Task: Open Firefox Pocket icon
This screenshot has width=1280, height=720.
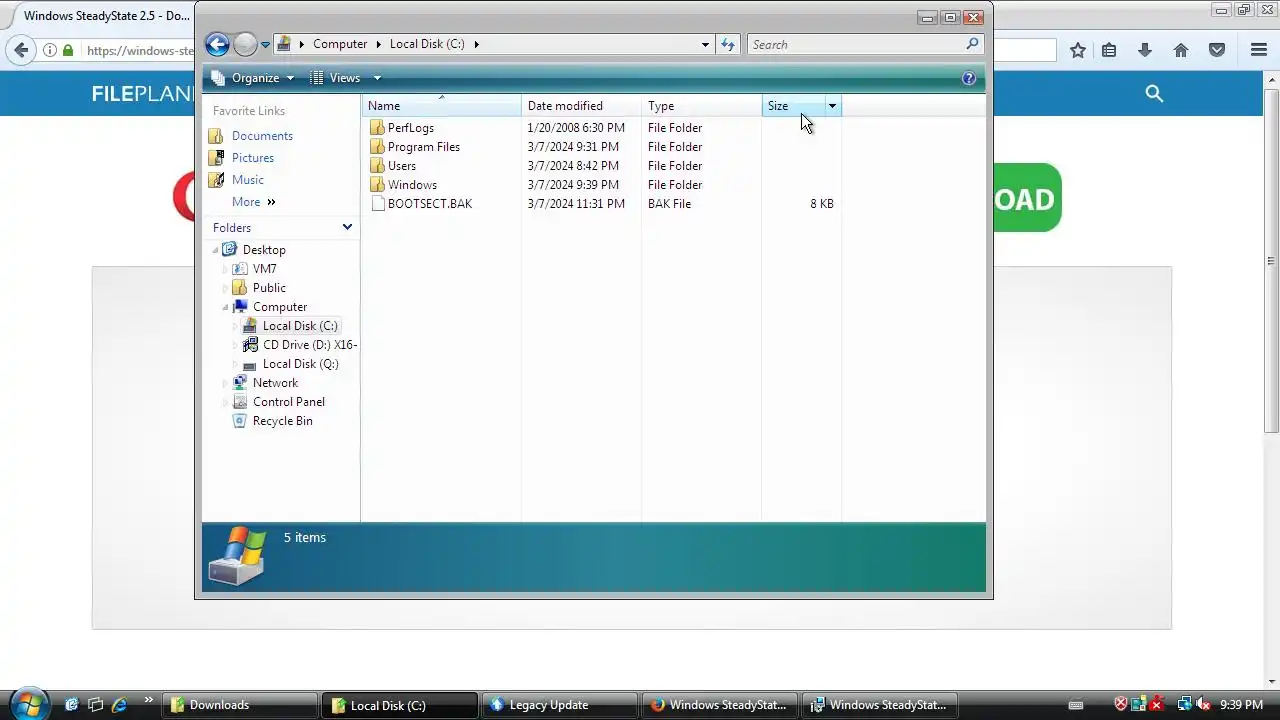Action: tap(1217, 50)
